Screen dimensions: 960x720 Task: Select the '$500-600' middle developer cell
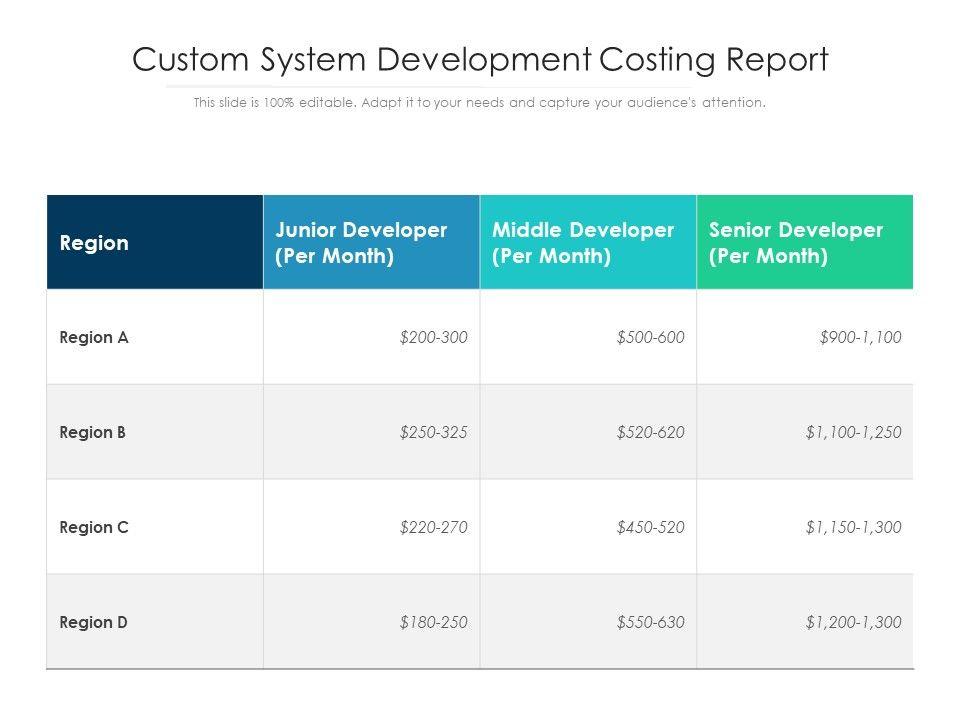tap(650, 338)
